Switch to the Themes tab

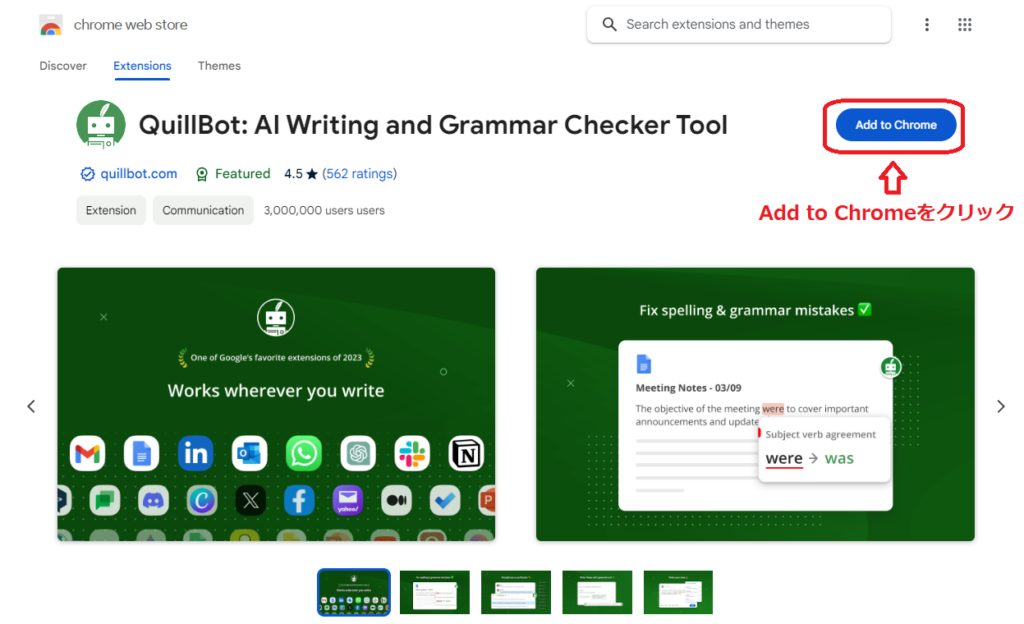pos(219,66)
